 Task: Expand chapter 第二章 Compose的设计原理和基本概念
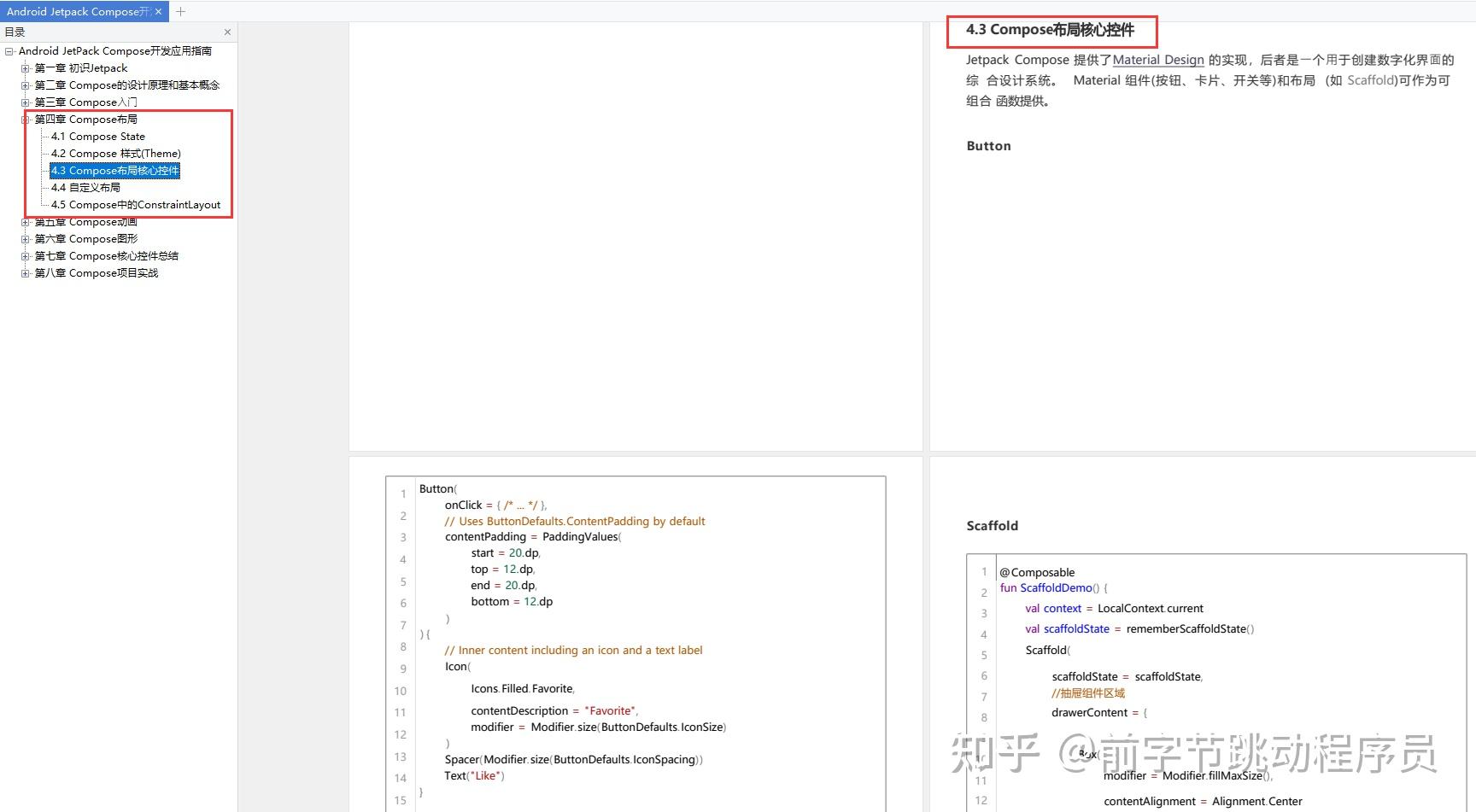click(26, 85)
